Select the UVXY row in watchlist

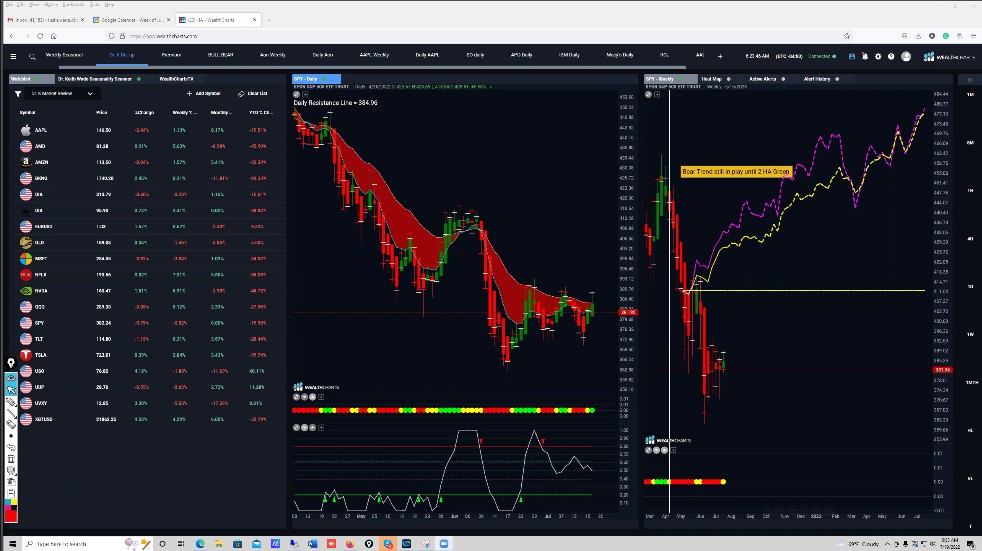[147, 403]
